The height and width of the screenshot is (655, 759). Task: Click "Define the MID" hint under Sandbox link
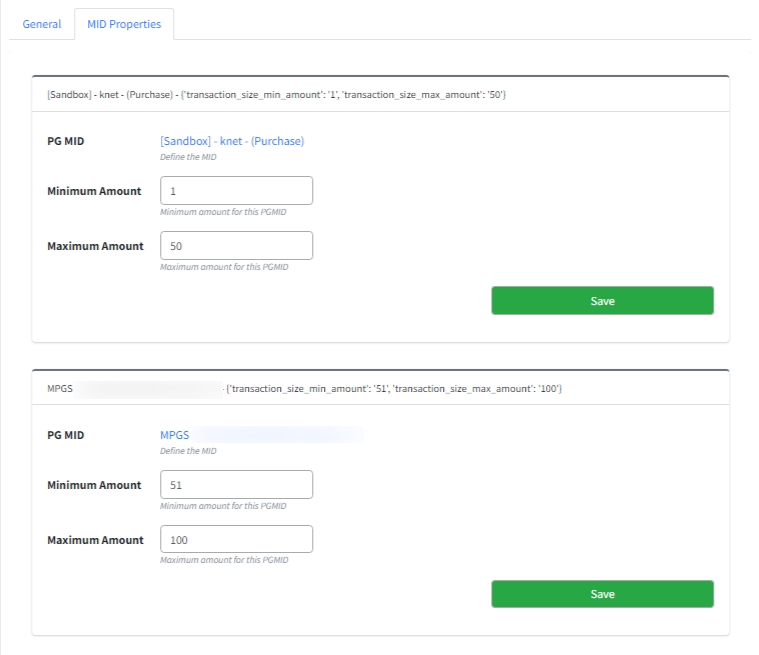point(188,157)
